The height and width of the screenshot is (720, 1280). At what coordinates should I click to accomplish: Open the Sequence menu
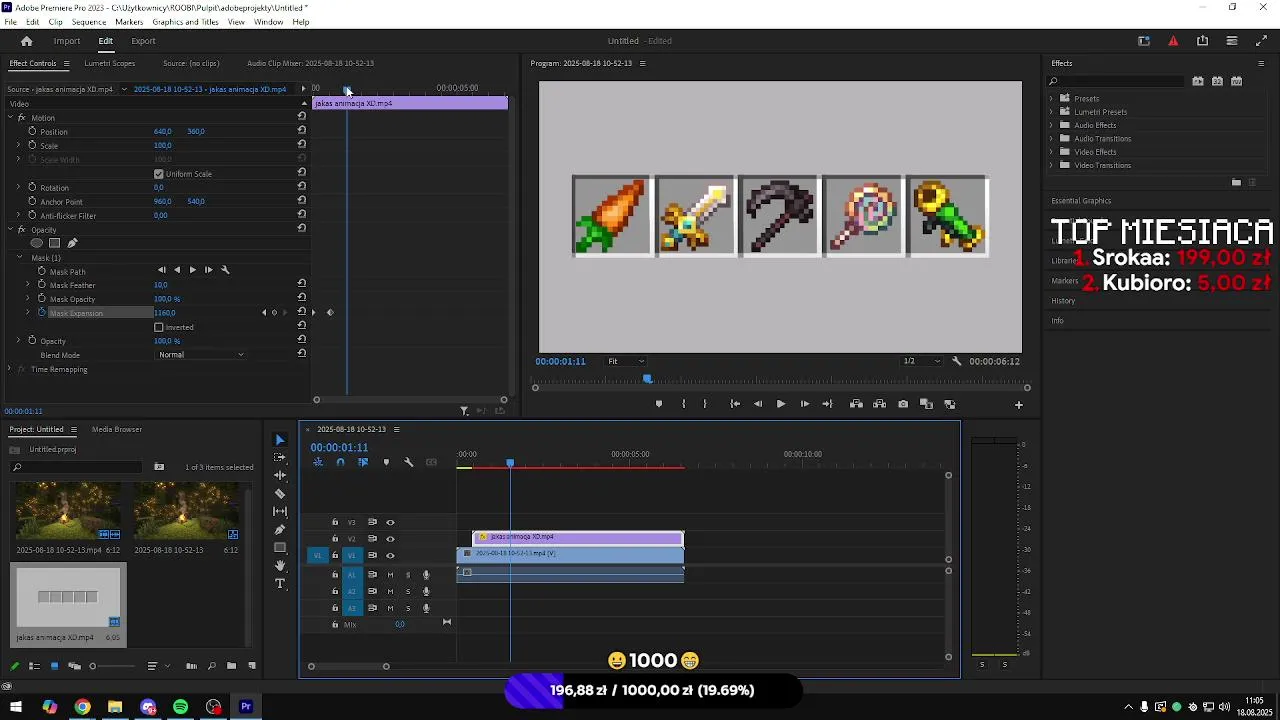coord(89,22)
